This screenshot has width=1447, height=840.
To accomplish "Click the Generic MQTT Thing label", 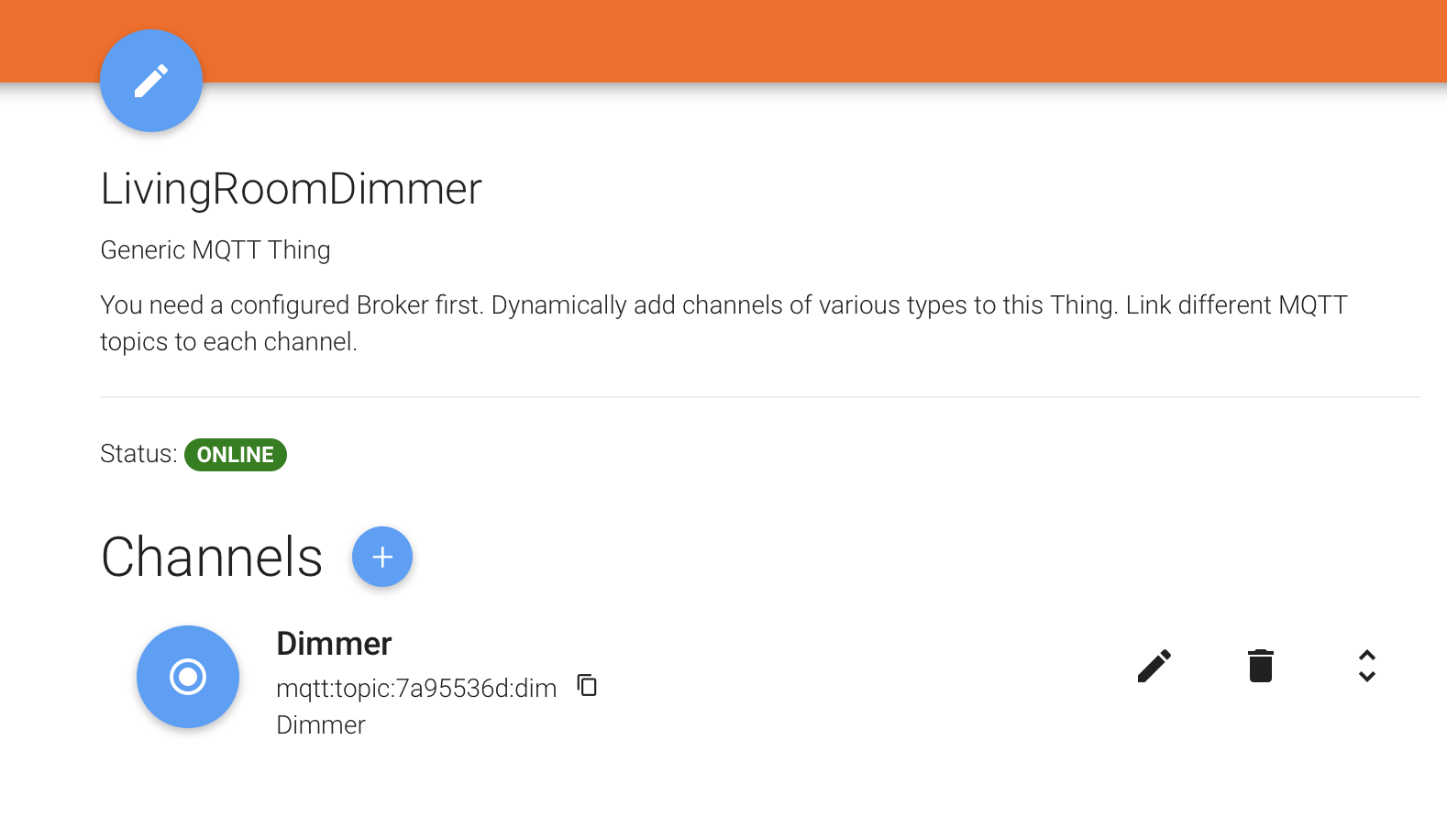I will click(215, 250).
